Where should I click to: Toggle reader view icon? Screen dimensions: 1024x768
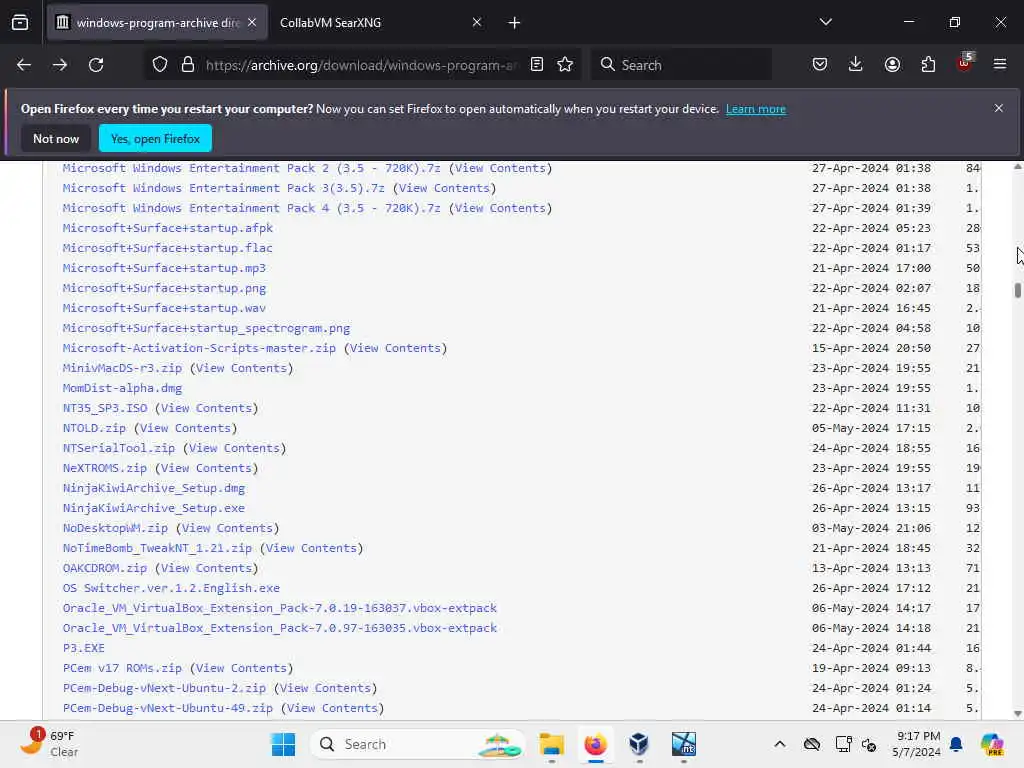tap(537, 65)
